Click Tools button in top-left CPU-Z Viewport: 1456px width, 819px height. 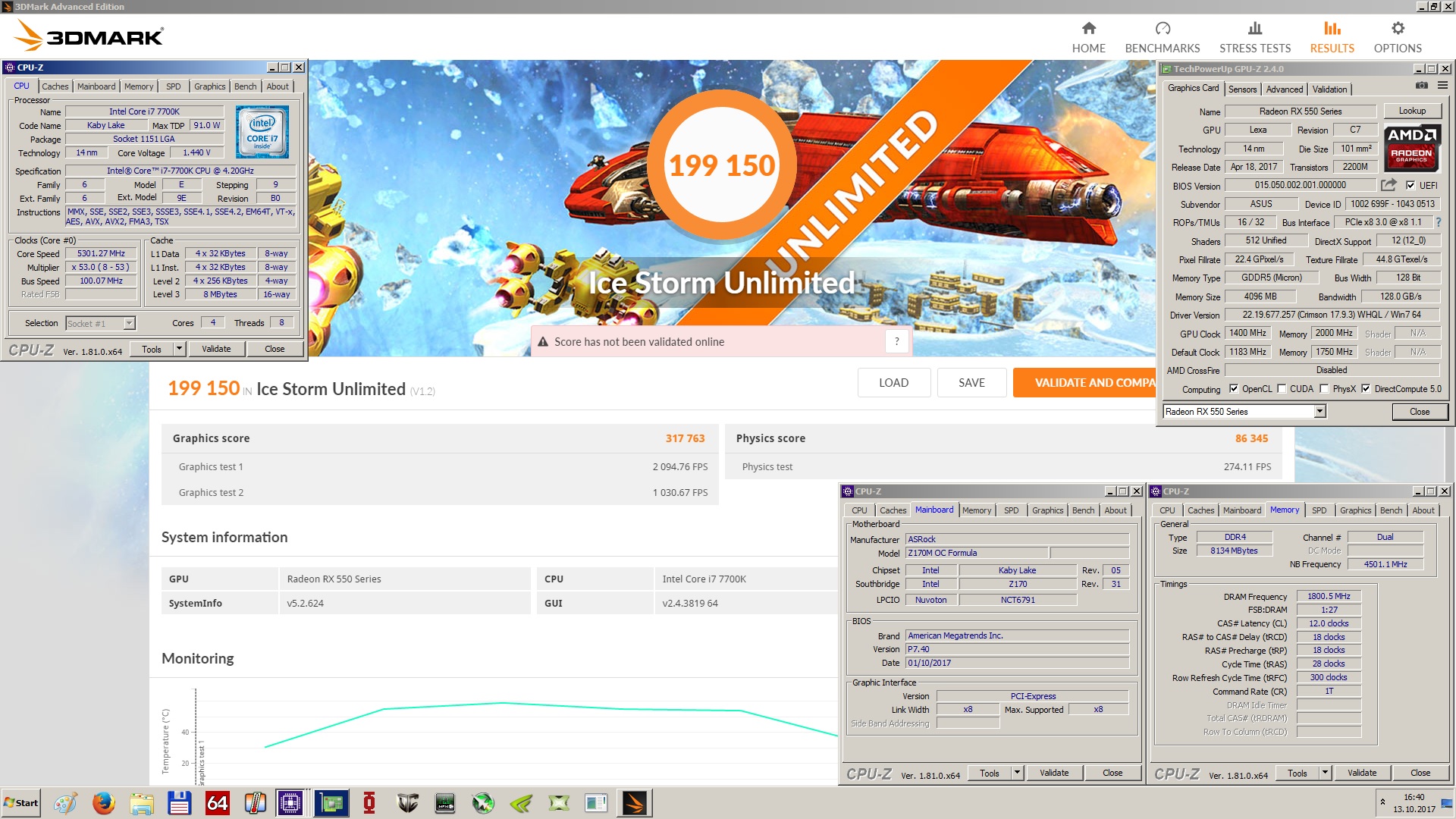click(x=151, y=349)
